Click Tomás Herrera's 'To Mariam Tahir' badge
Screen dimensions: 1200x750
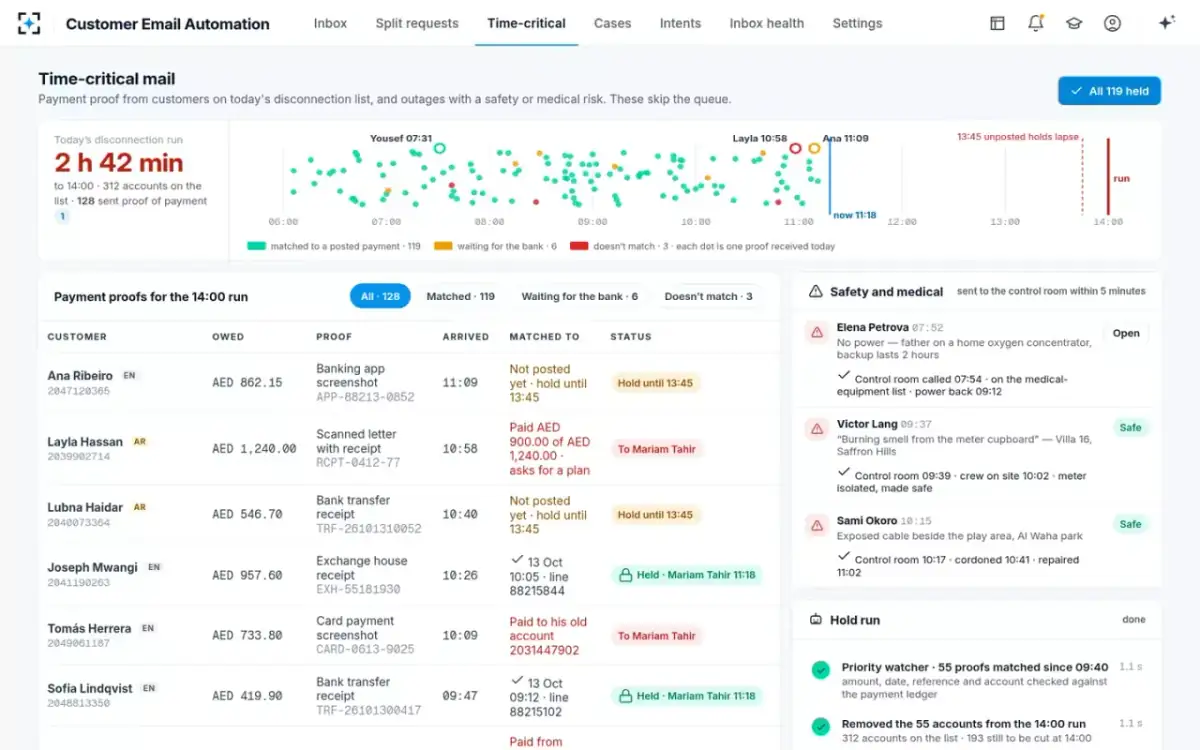click(x=656, y=636)
